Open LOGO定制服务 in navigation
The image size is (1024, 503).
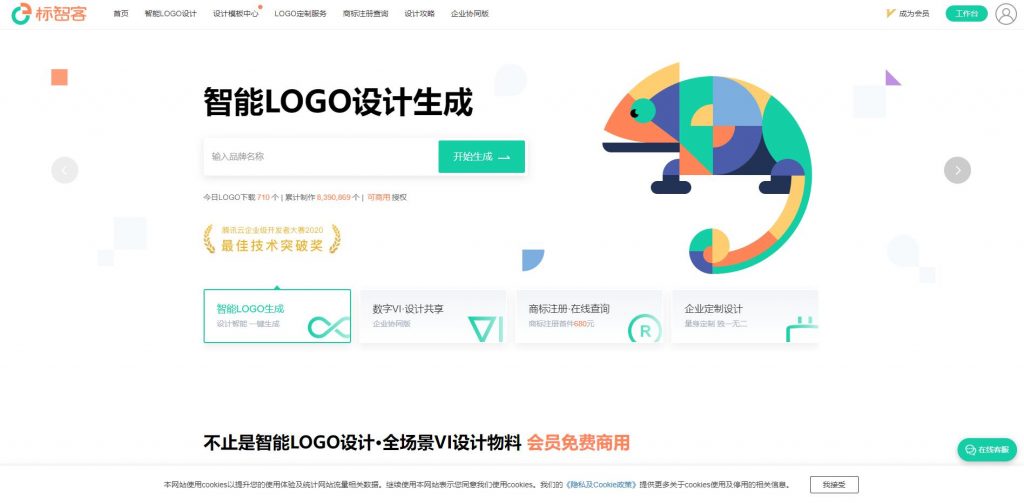tap(300, 14)
